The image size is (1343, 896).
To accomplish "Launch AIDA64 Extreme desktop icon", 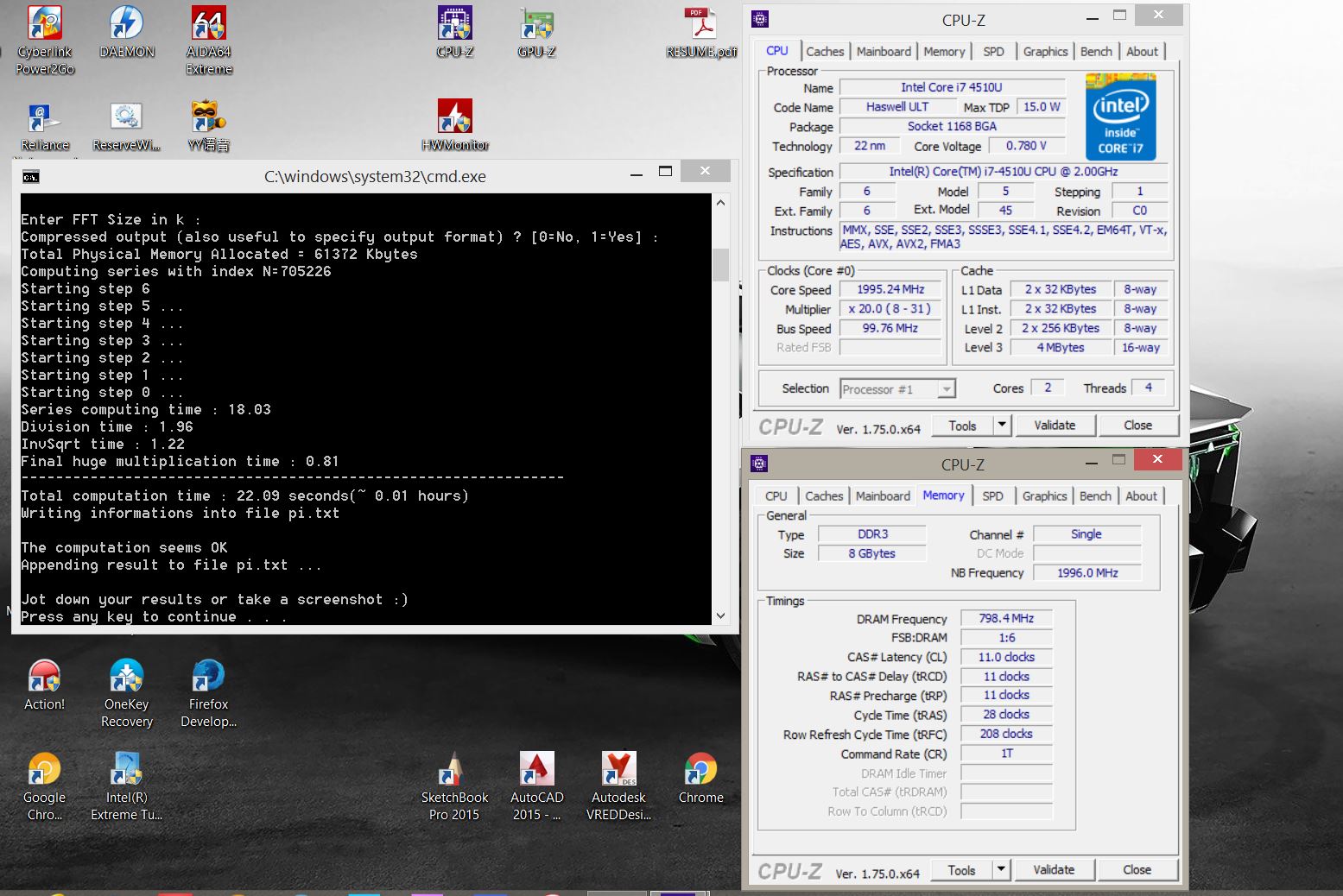I will (x=209, y=41).
